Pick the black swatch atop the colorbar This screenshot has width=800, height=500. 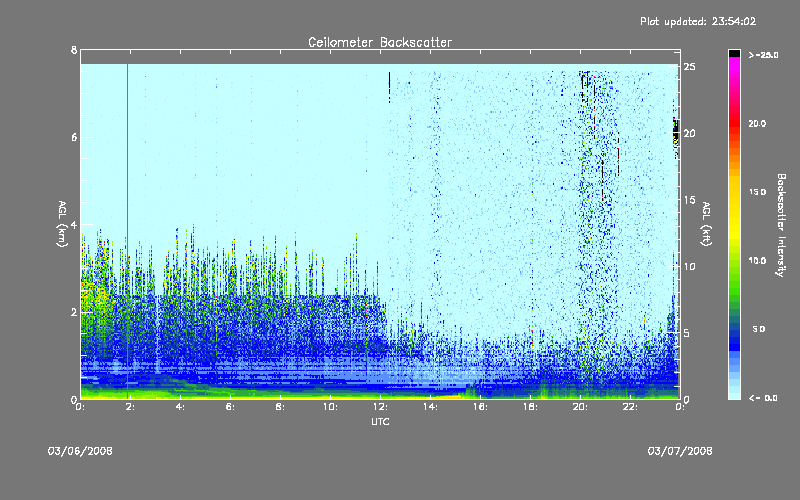click(734, 53)
